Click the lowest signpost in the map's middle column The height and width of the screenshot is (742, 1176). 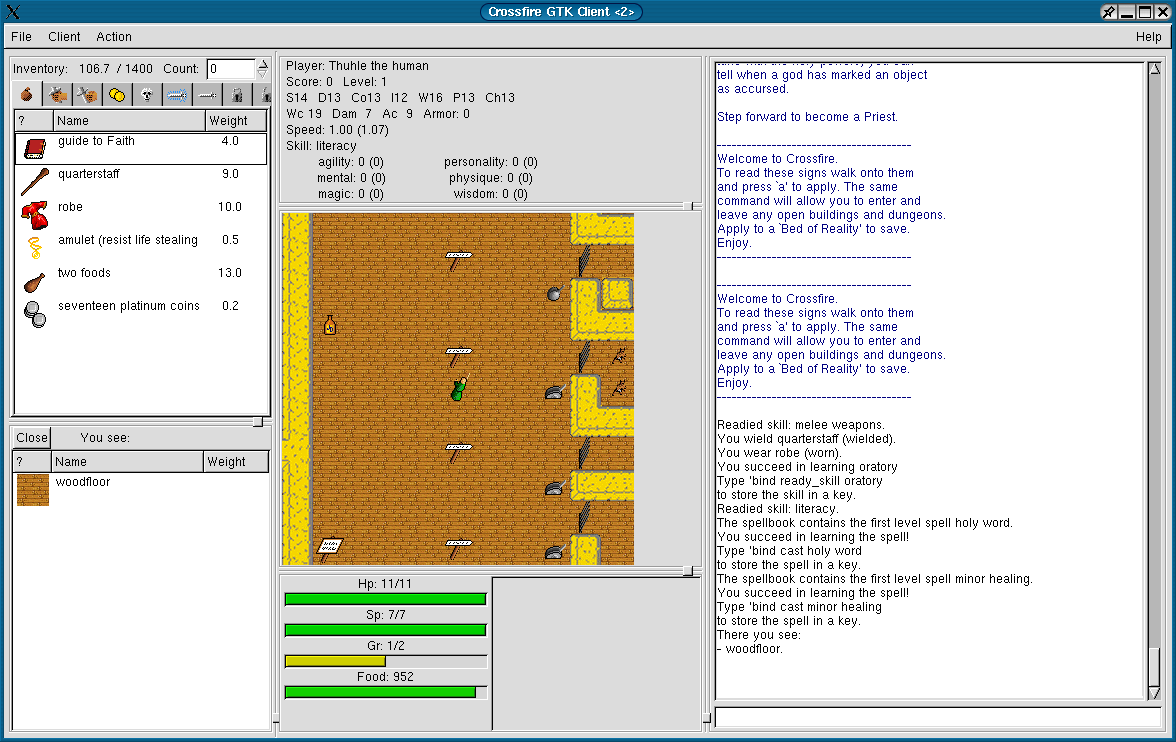(x=458, y=548)
